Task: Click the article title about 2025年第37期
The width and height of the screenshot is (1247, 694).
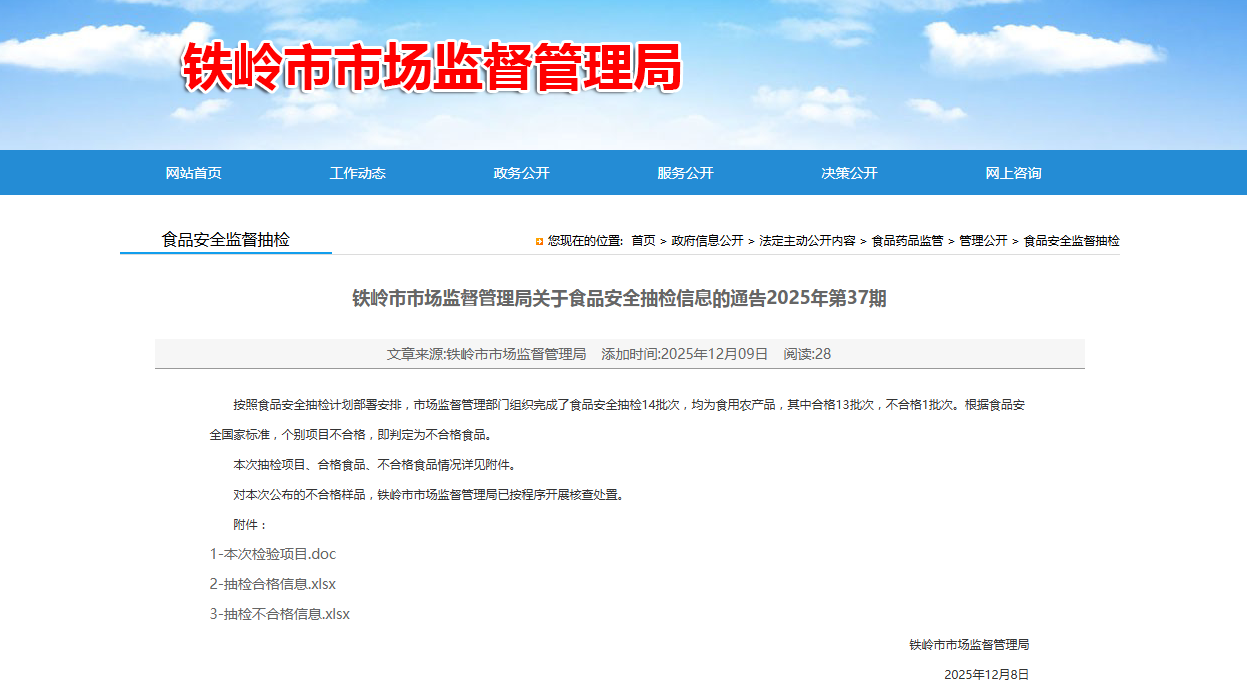Action: pyautogui.click(x=619, y=298)
